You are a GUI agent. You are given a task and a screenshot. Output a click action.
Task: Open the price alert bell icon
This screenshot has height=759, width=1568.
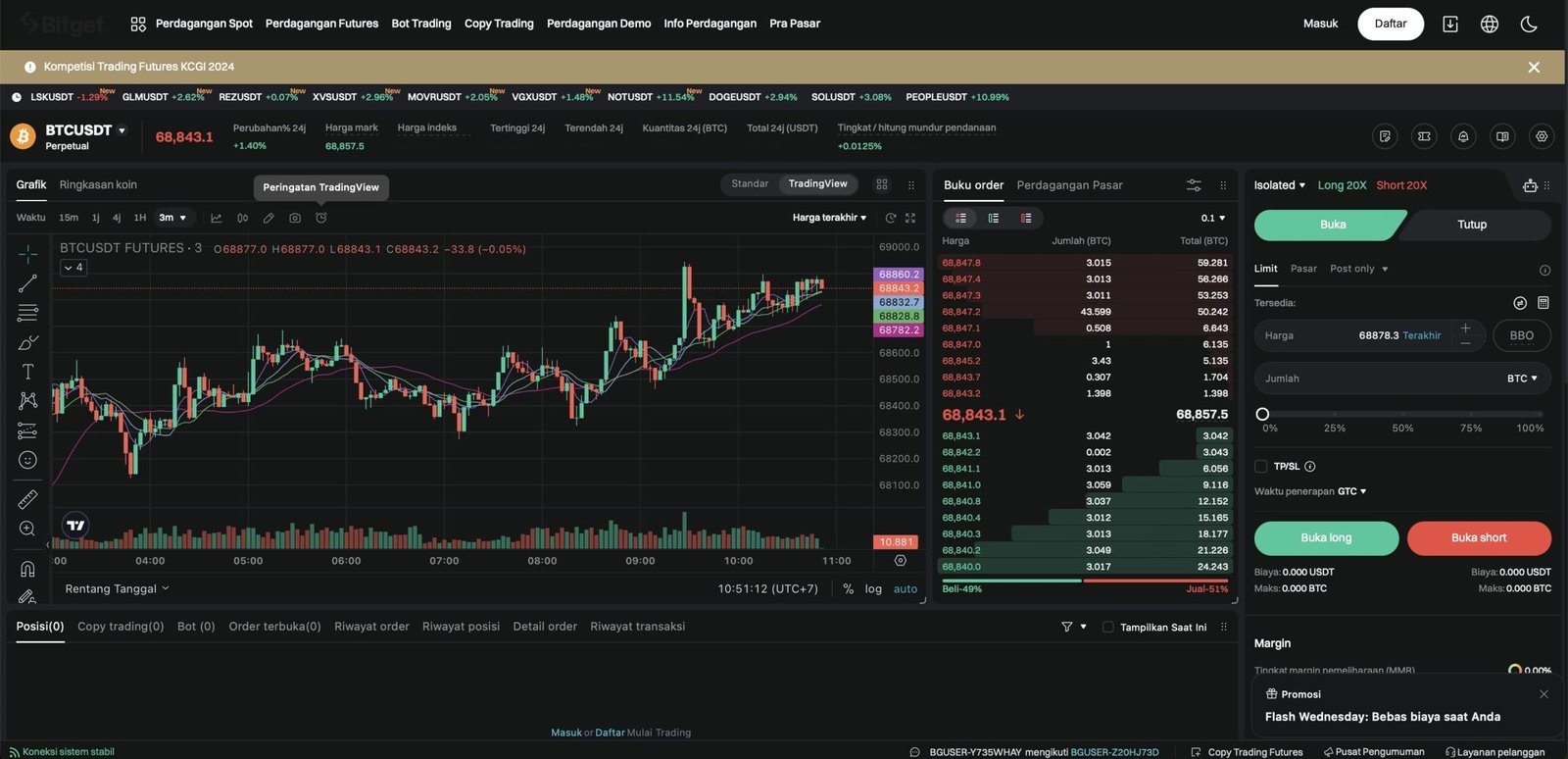[x=1463, y=136]
